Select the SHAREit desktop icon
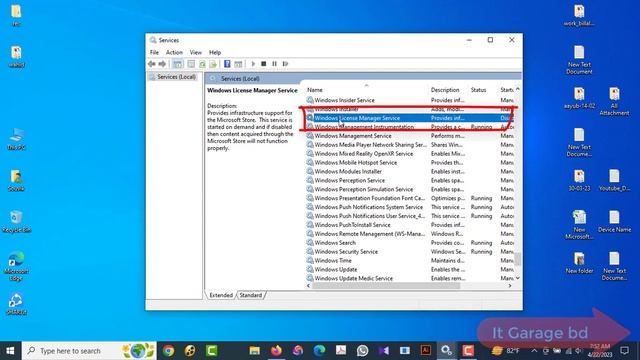Screen dimensions: 640x360 [x=16, y=304]
